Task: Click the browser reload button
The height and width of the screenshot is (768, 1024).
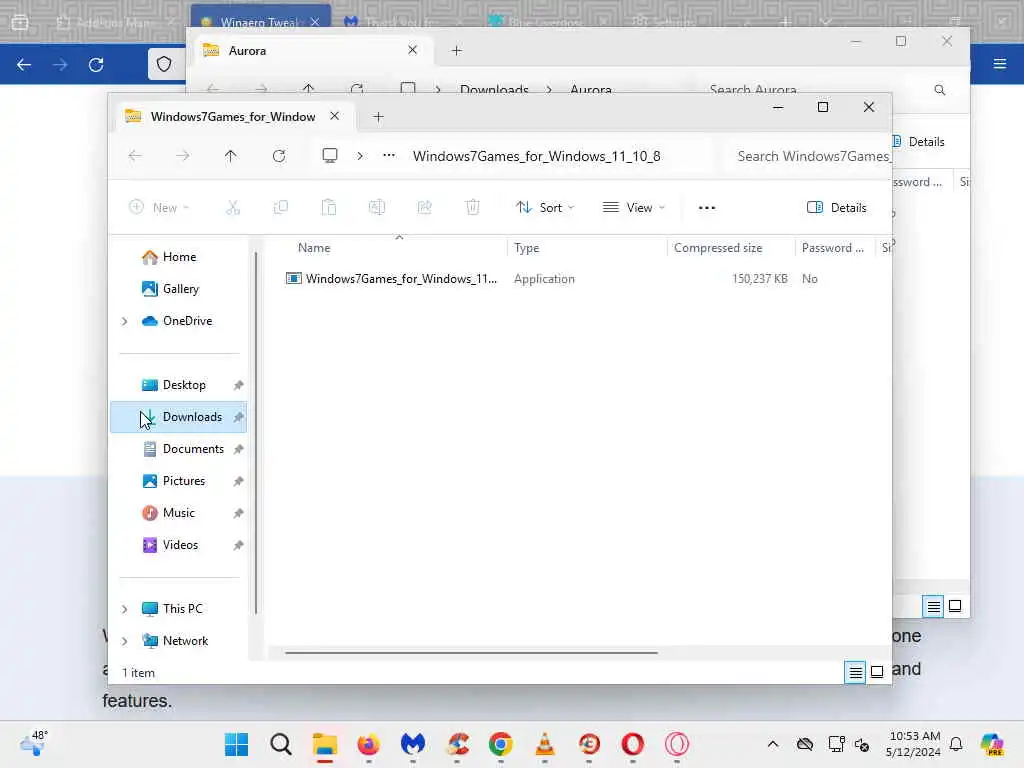Action: [96, 65]
